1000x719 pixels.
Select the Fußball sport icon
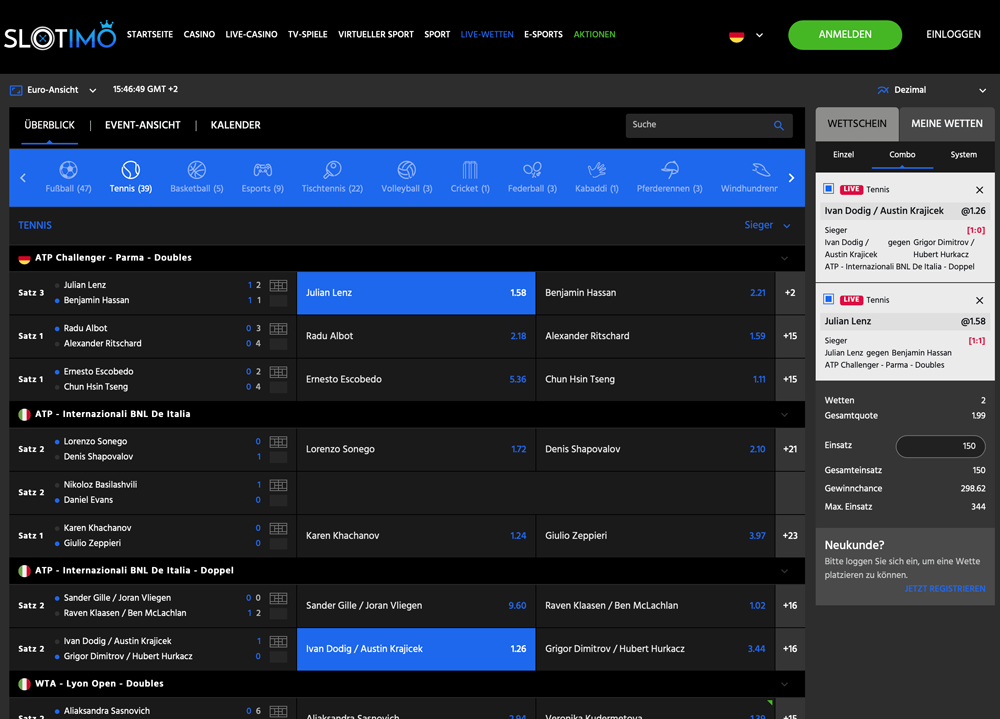tap(68, 170)
